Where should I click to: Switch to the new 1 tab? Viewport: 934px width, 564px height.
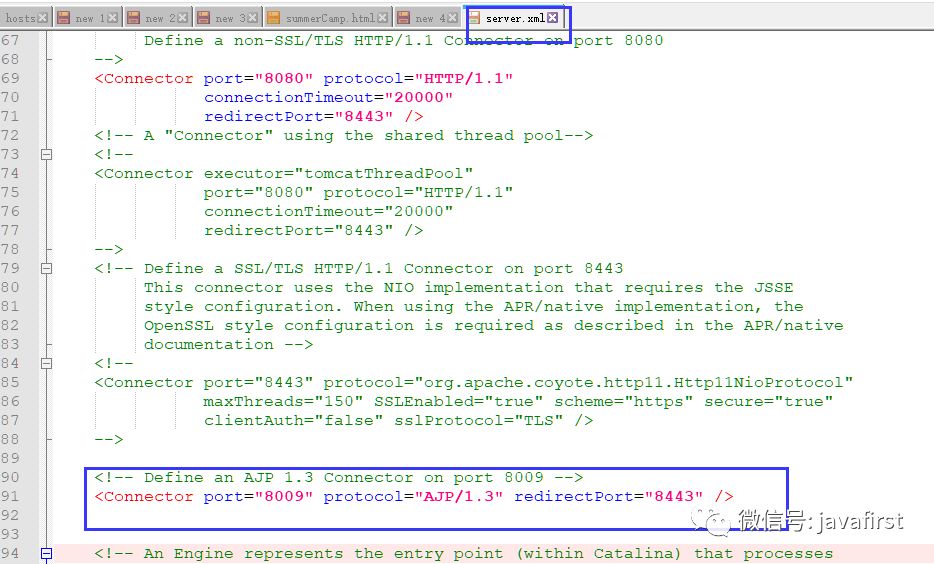90,18
